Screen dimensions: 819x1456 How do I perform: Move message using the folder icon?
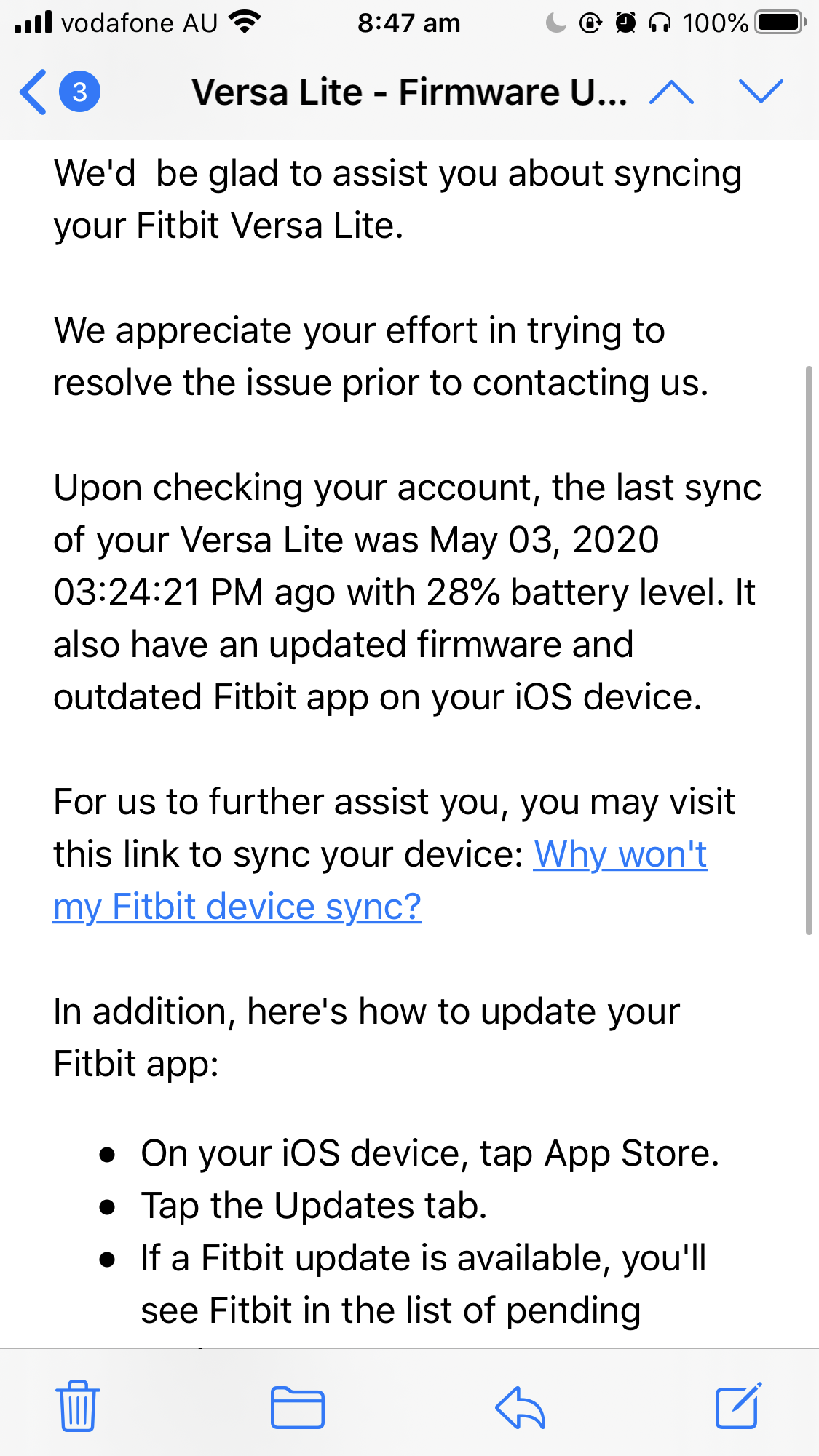297,1407
